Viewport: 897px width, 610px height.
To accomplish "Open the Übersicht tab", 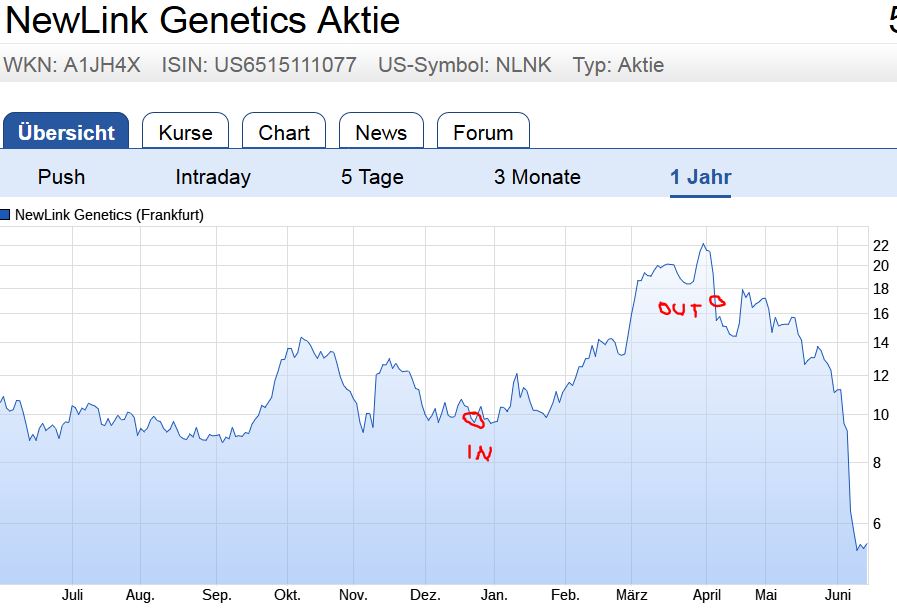I will coord(66,132).
